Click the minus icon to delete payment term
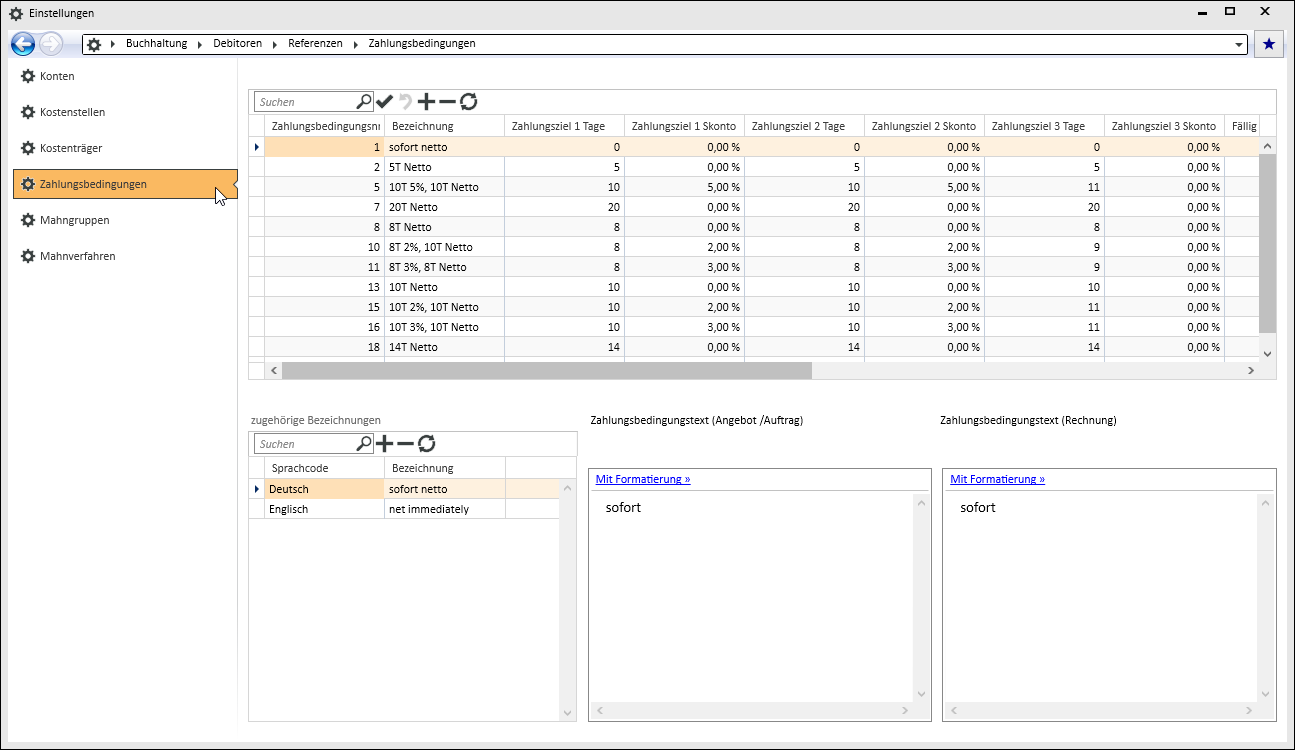The width and height of the screenshot is (1295, 750). pos(447,101)
